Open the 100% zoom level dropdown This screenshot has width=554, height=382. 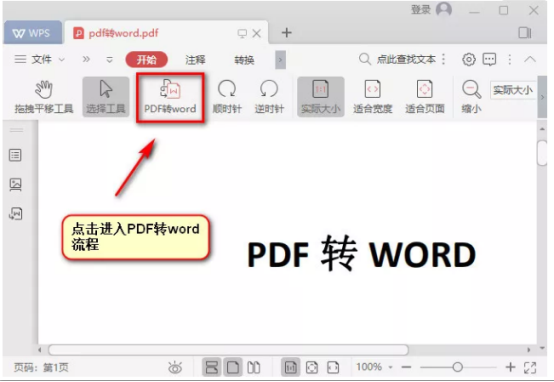390,367
